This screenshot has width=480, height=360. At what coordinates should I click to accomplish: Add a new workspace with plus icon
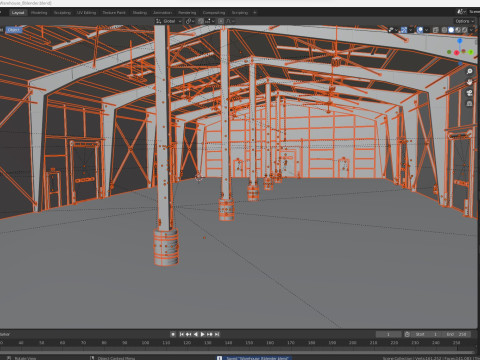(x=255, y=13)
